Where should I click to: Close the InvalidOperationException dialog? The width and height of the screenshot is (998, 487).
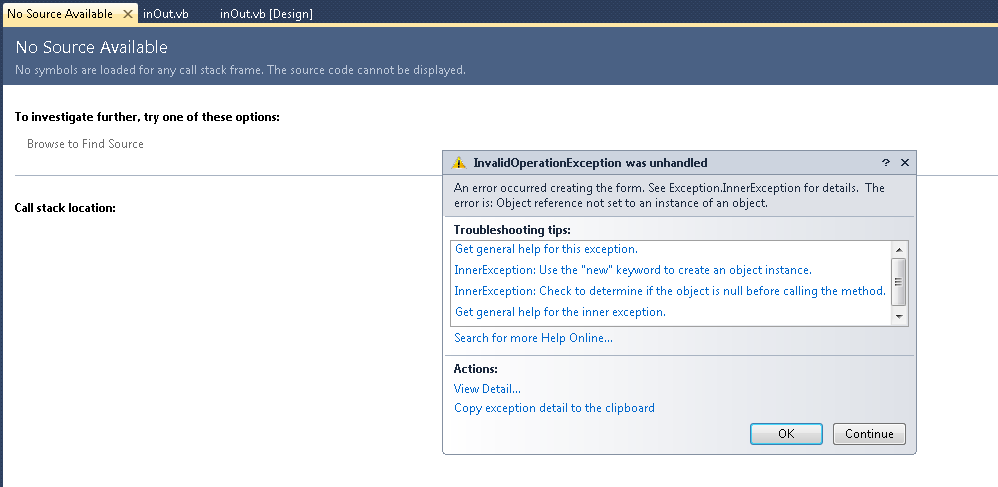(x=905, y=162)
